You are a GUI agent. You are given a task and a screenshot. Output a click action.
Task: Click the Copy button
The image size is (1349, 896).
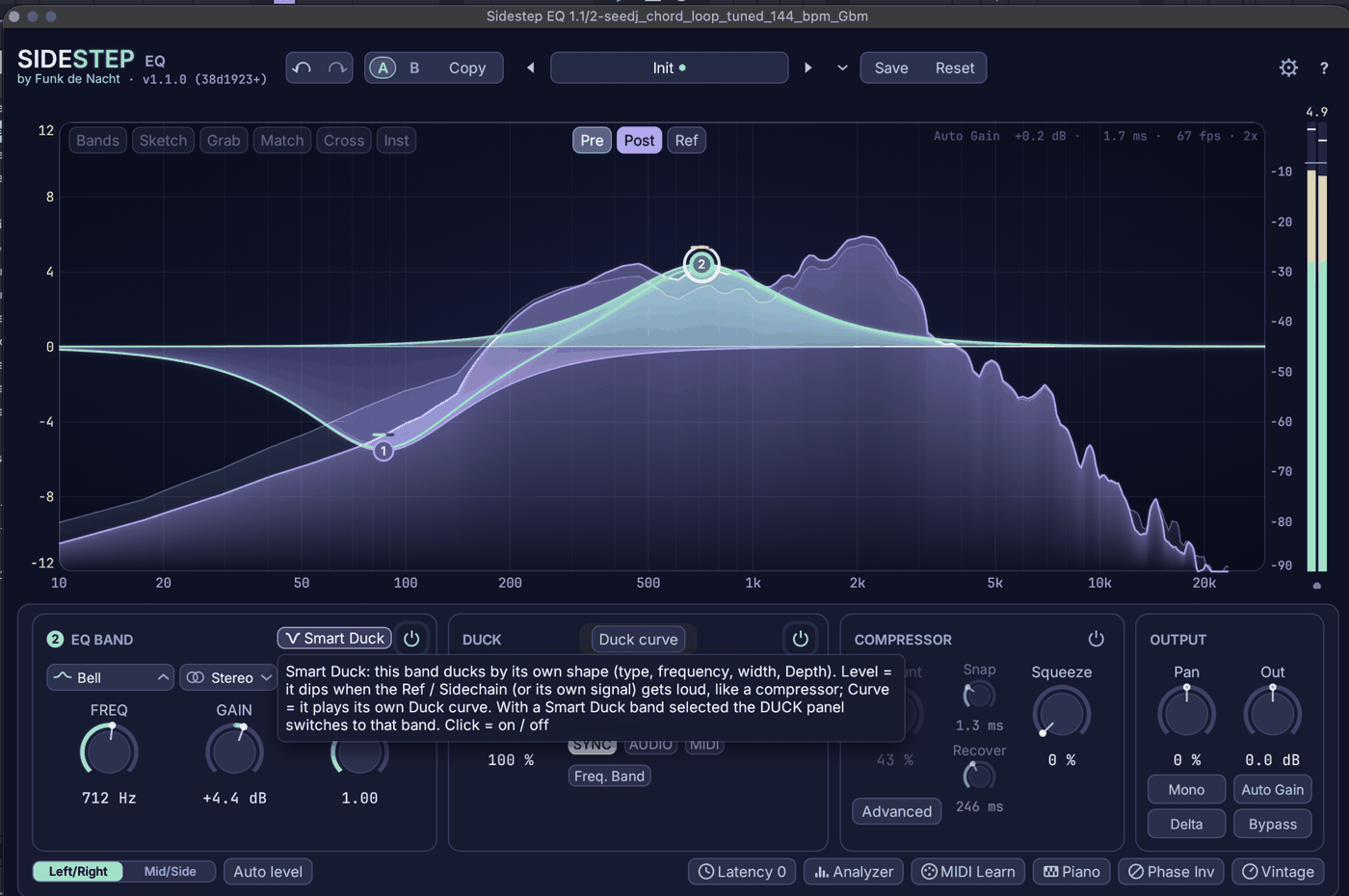[x=467, y=67]
